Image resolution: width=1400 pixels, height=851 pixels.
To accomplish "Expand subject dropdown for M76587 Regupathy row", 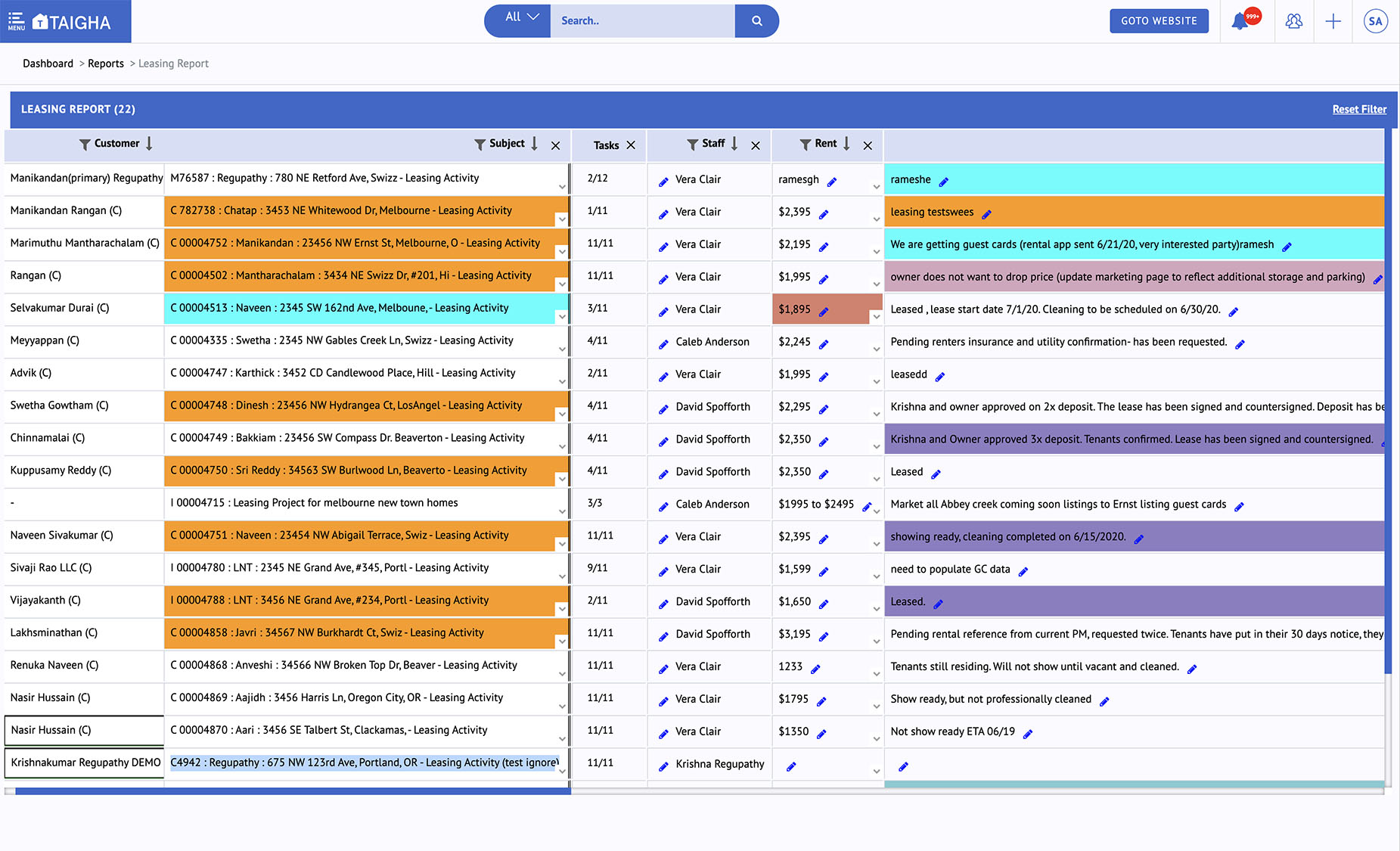I will pyautogui.click(x=562, y=187).
